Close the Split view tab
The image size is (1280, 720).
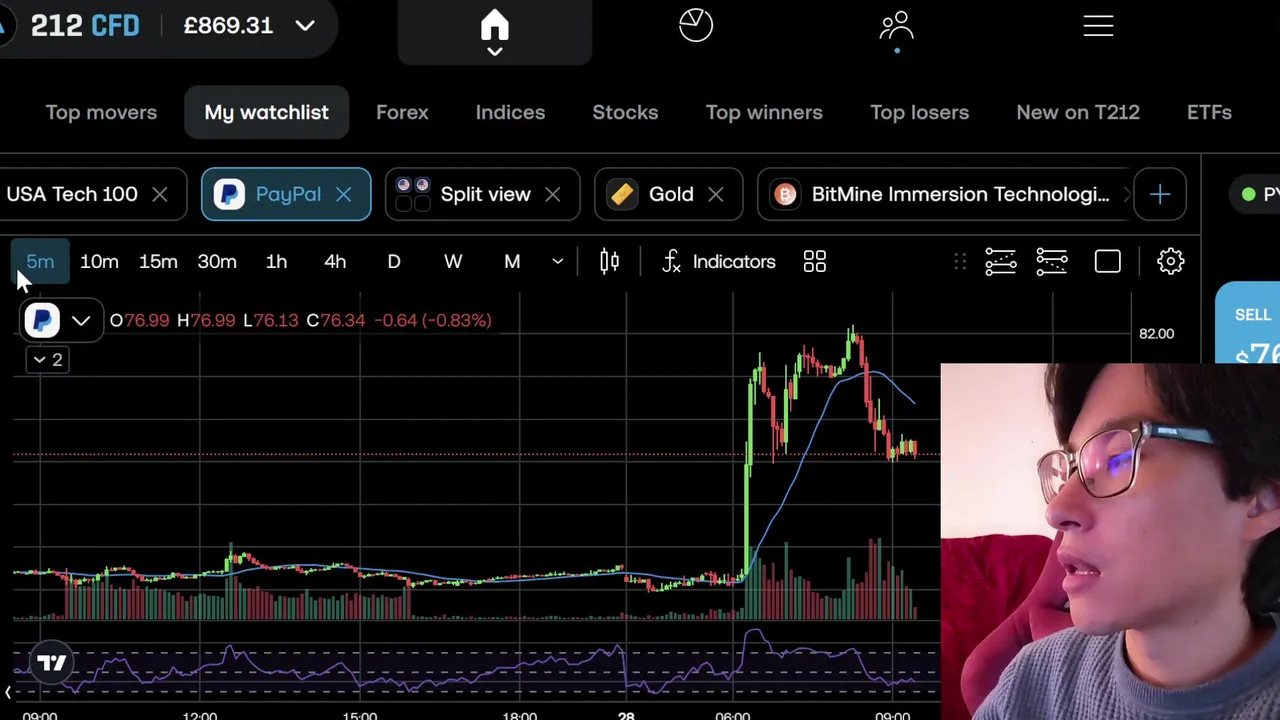click(552, 194)
